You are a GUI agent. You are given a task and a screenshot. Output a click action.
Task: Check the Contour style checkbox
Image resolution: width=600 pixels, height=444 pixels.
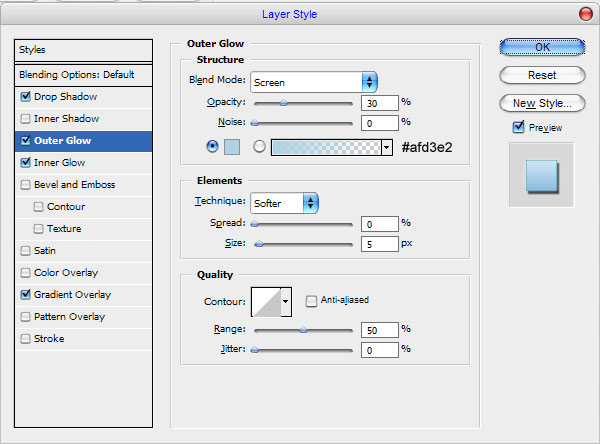pyautogui.click(x=38, y=207)
